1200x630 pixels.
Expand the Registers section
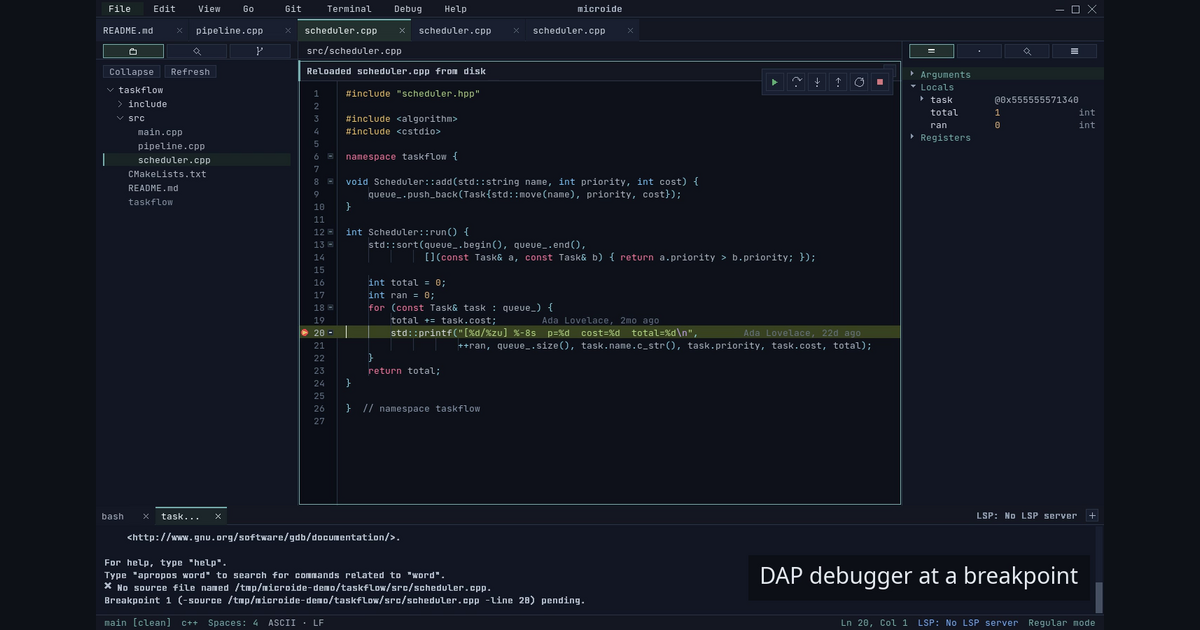[912, 137]
